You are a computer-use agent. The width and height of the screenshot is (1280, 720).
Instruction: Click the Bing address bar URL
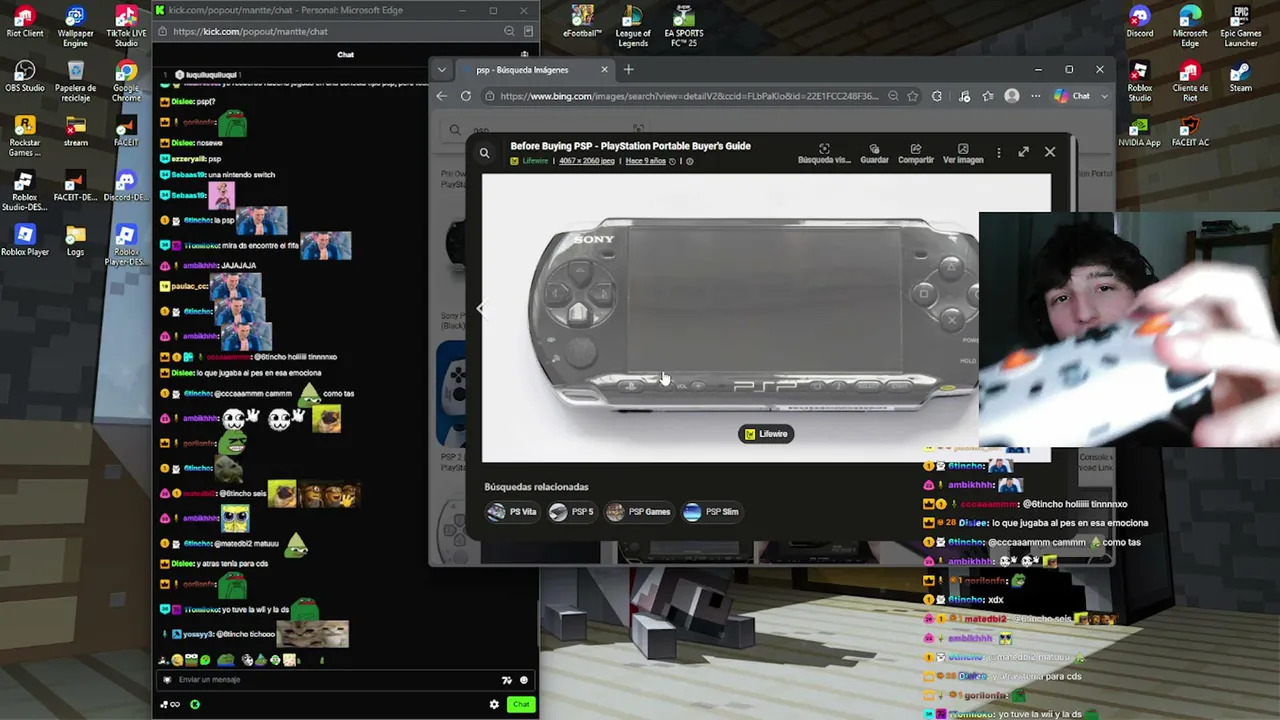tap(689, 96)
